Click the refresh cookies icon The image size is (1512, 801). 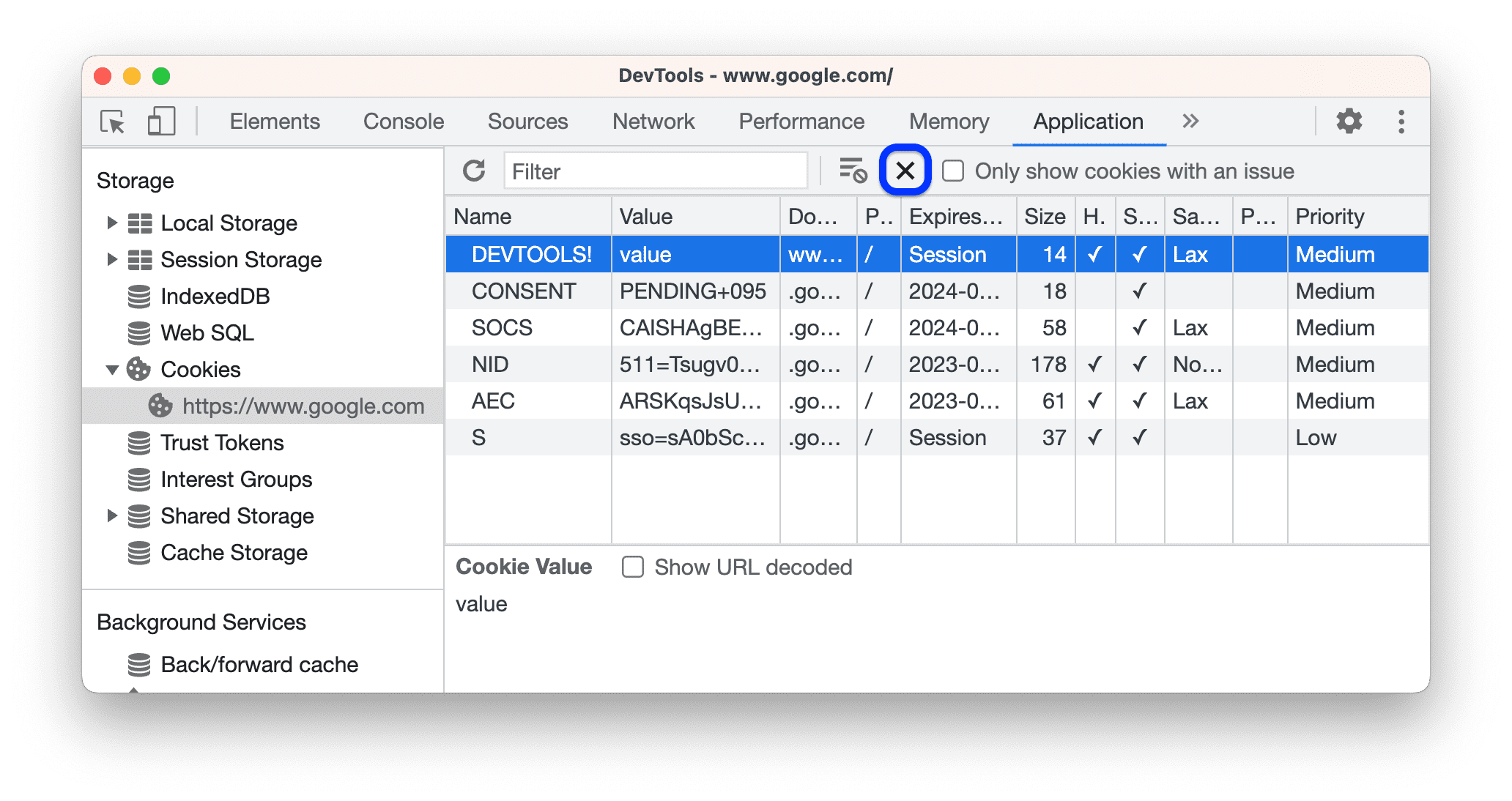(475, 171)
